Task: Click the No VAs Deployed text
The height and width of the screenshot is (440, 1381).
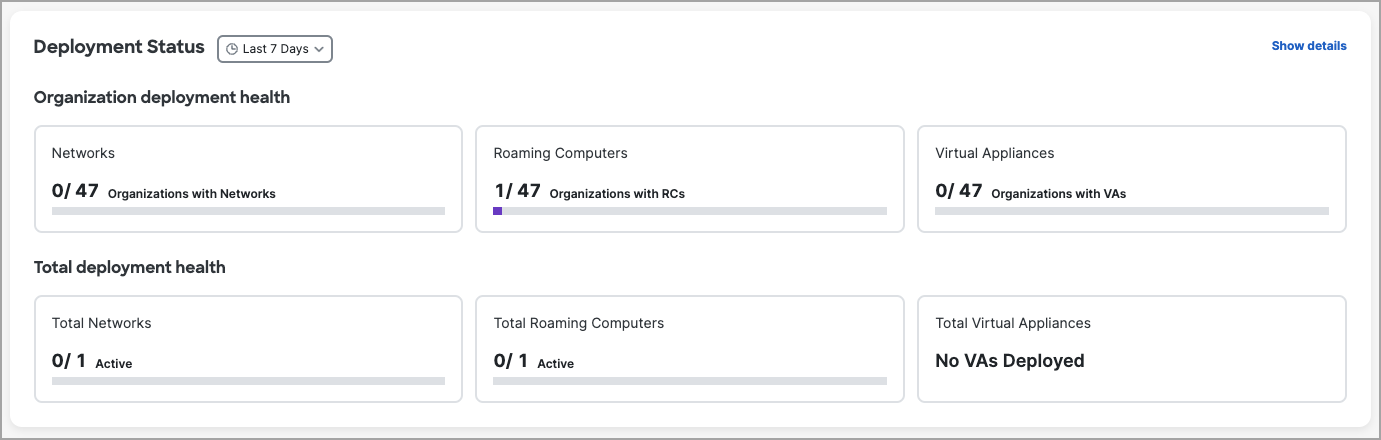Action: 1010,361
